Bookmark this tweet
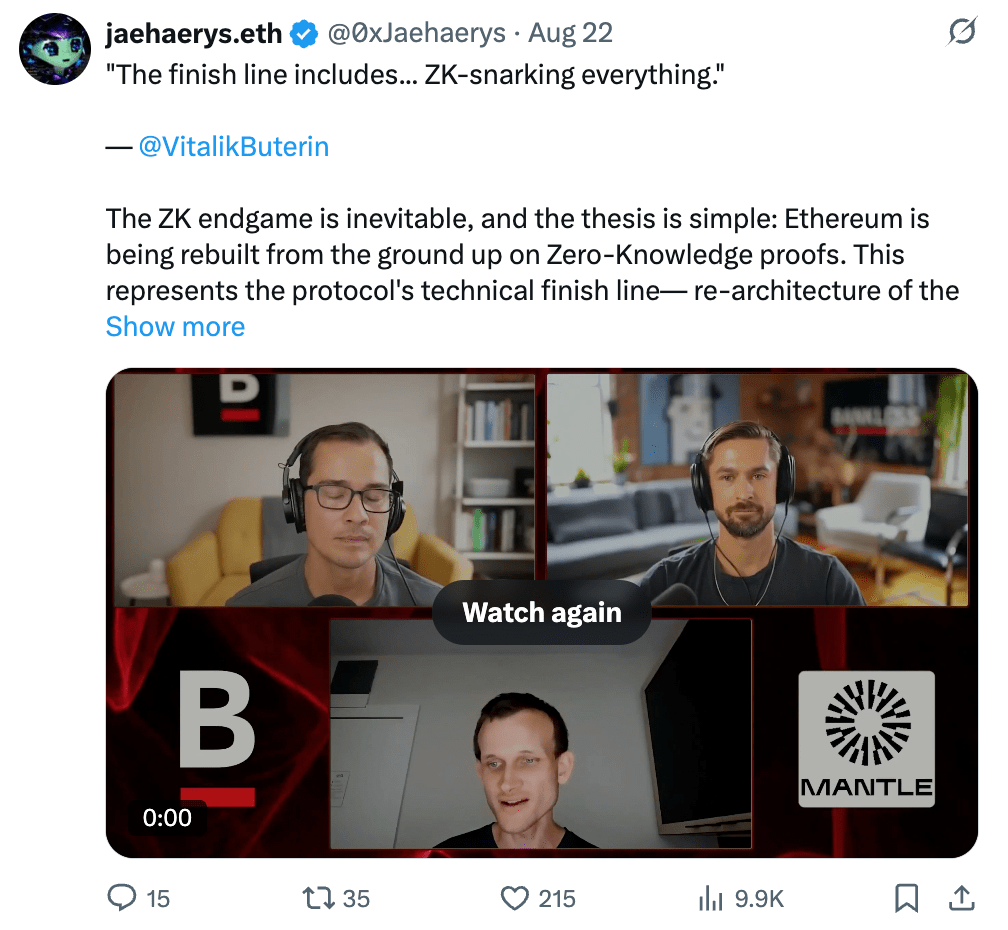The width and height of the screenshot is (1008, 930). point(906,898)
